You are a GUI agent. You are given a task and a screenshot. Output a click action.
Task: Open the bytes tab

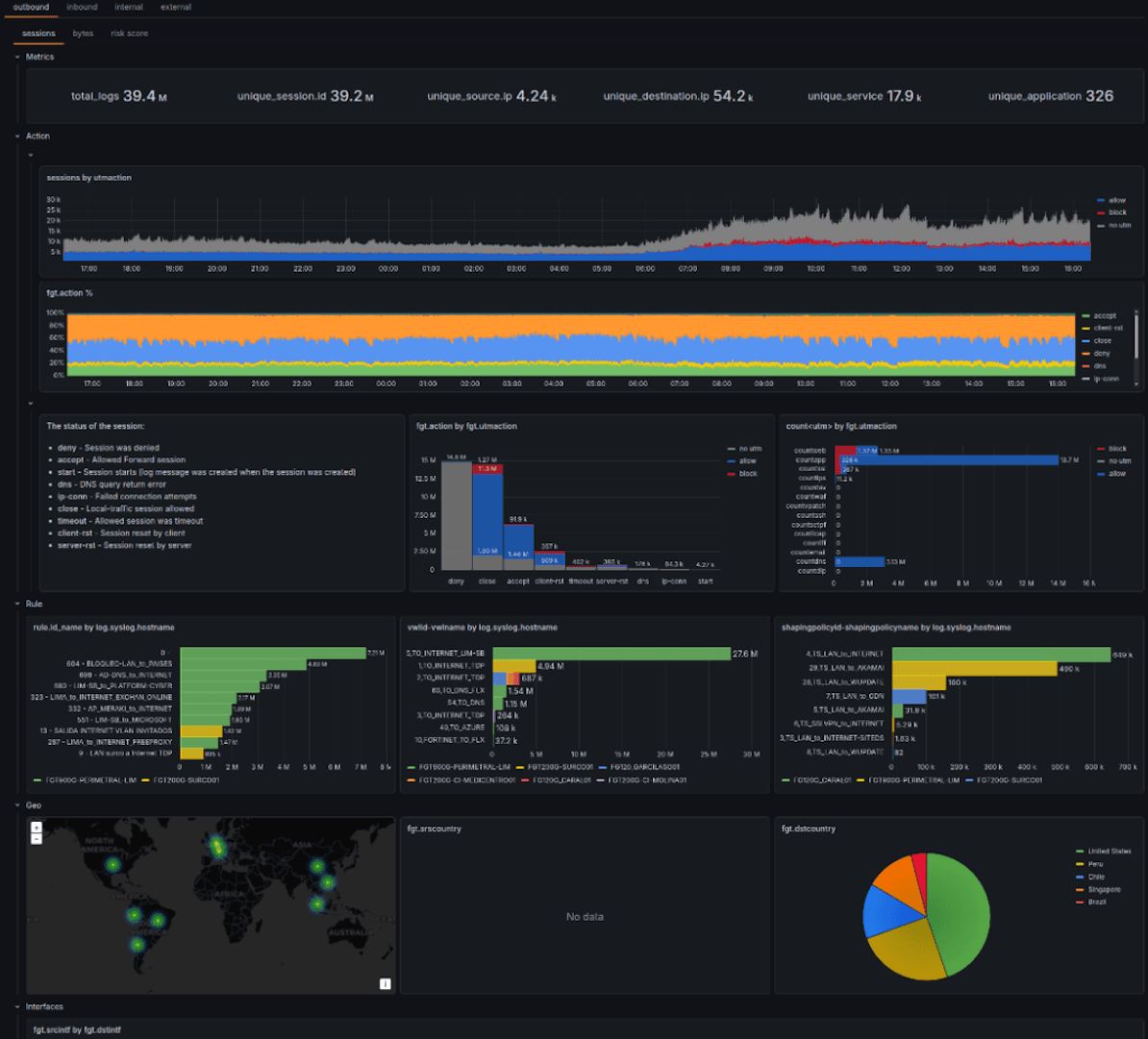point(83,32)
